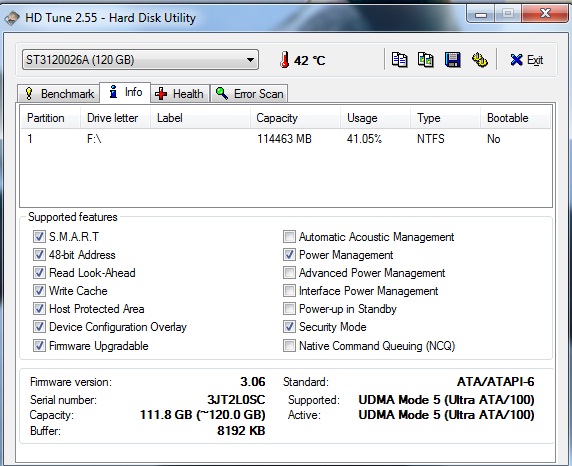Image resolution: width=572 pixels, height=466 pixels.
Task: Click the Label column header
Action: tap(200, 118)
